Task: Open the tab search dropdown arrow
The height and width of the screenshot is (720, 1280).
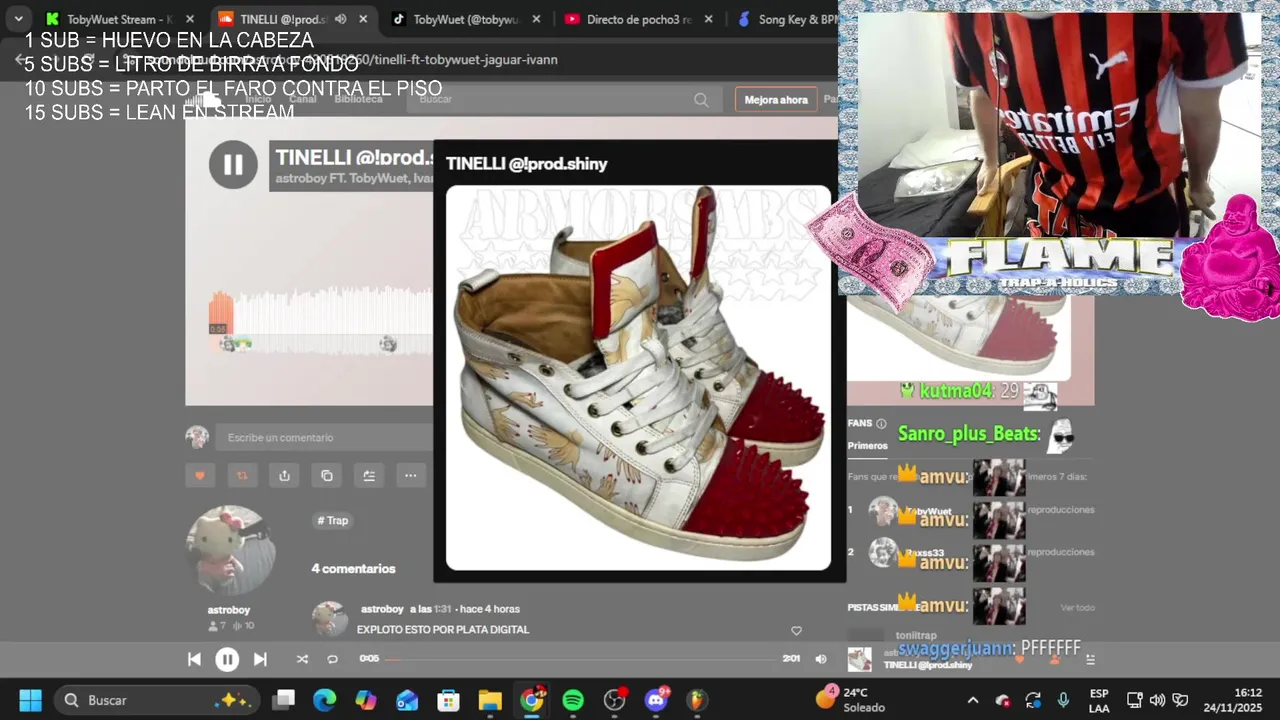Action: click(x=18, y=19)
